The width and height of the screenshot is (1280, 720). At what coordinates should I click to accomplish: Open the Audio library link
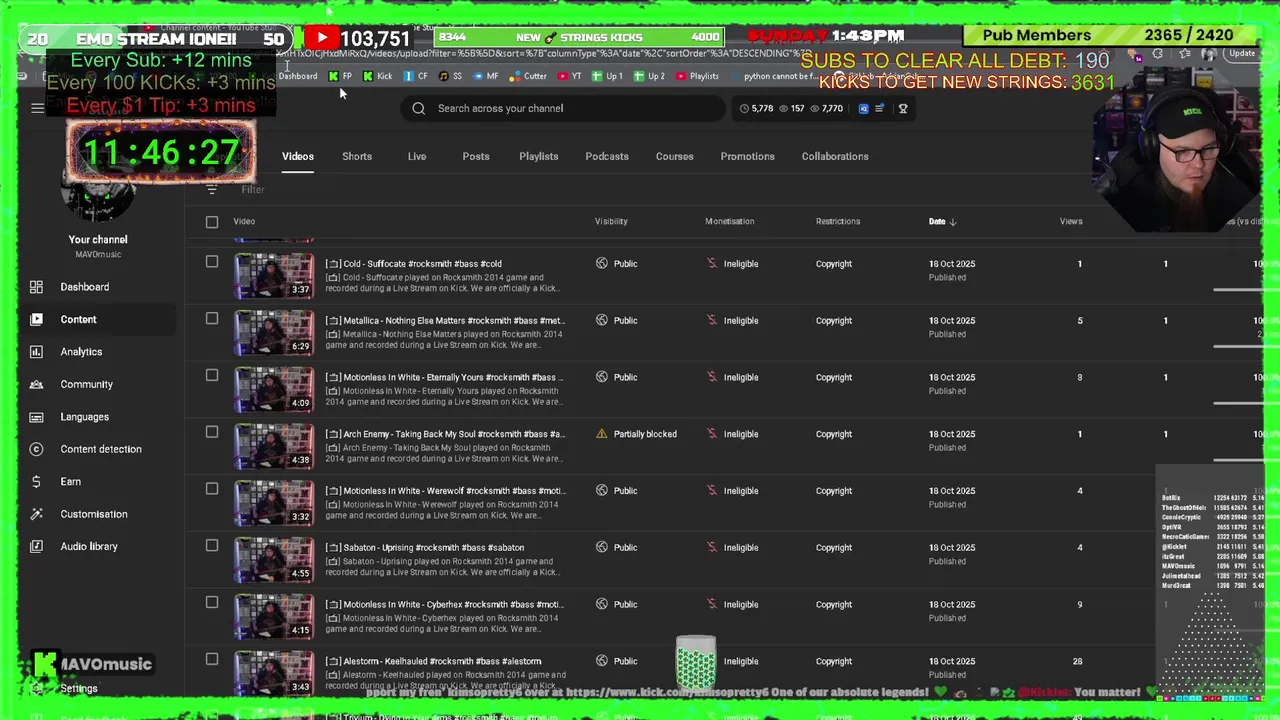(89, 546)
